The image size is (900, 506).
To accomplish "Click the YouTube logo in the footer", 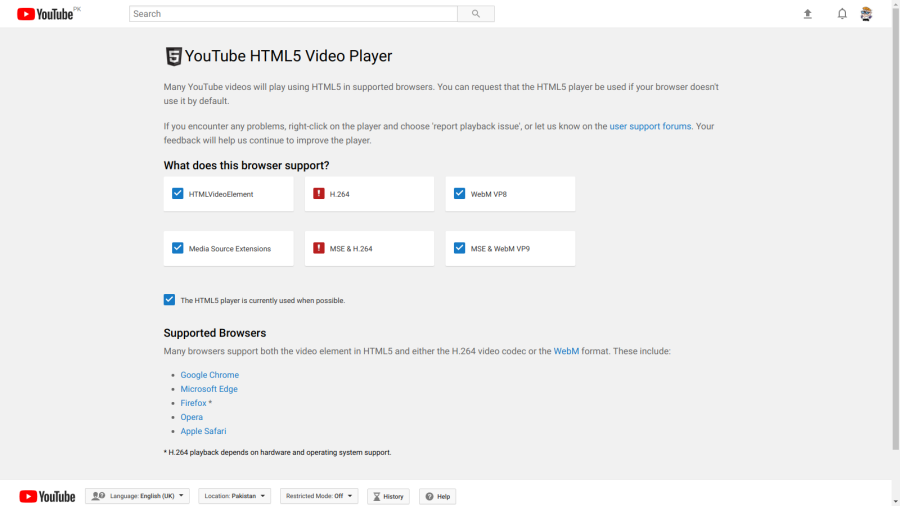I will coord(47,496).
